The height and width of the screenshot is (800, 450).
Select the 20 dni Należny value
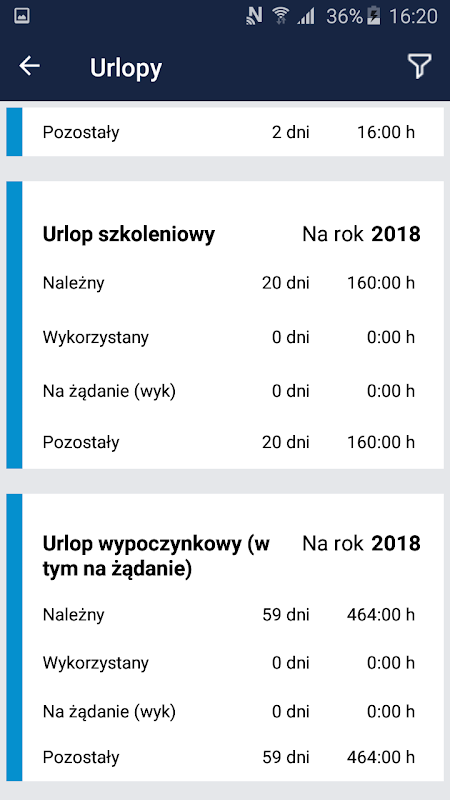coord(286,283)
